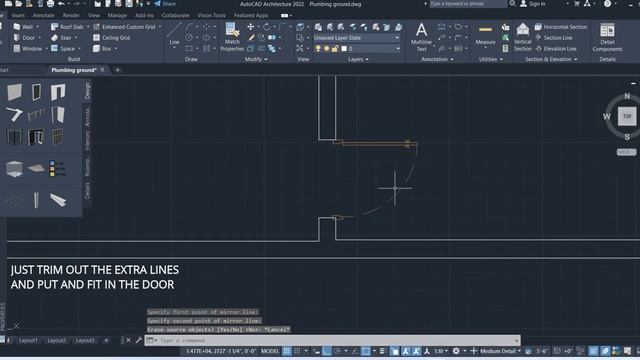The width and height of the screenshot is (640, 360).
Task: Open the Roof Slab dropdown arrow
Action: click(88, 27)
